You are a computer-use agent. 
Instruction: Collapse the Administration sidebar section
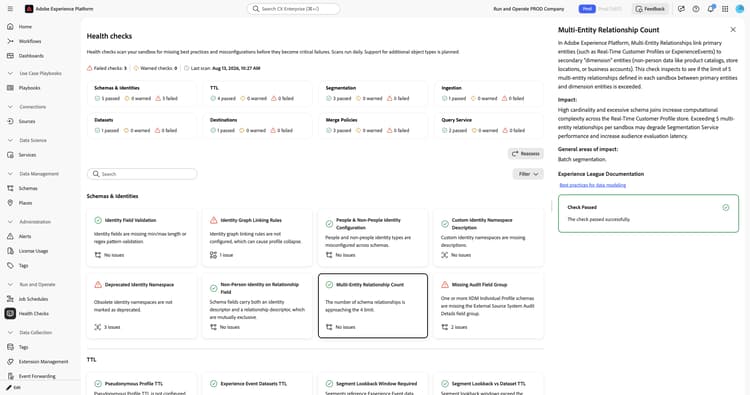pyautogui.click(x=11, y=222)
